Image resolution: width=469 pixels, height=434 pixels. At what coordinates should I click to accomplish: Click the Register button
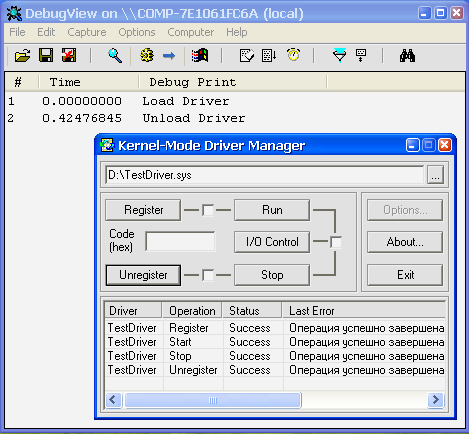[x=143, y=210]
